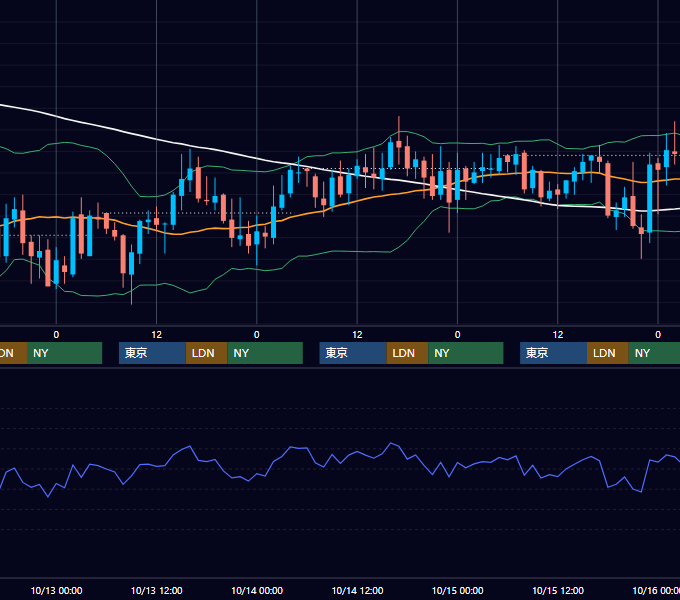Select the LDN session block for 10/13
This screenshot has height=600, width=680.
206,353
